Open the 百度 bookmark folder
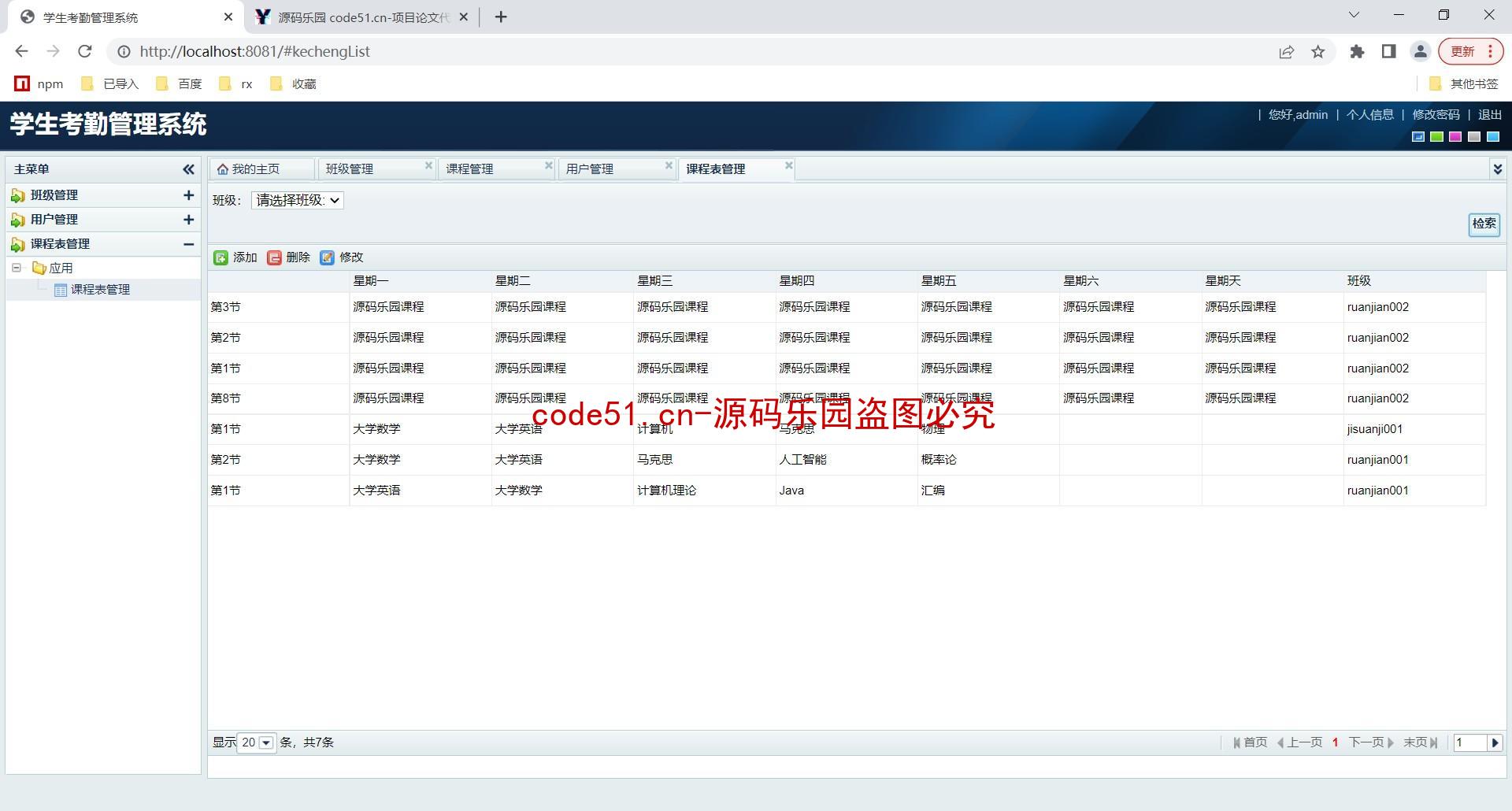Viewport: 1512px width, 811px height. [179, 84]
